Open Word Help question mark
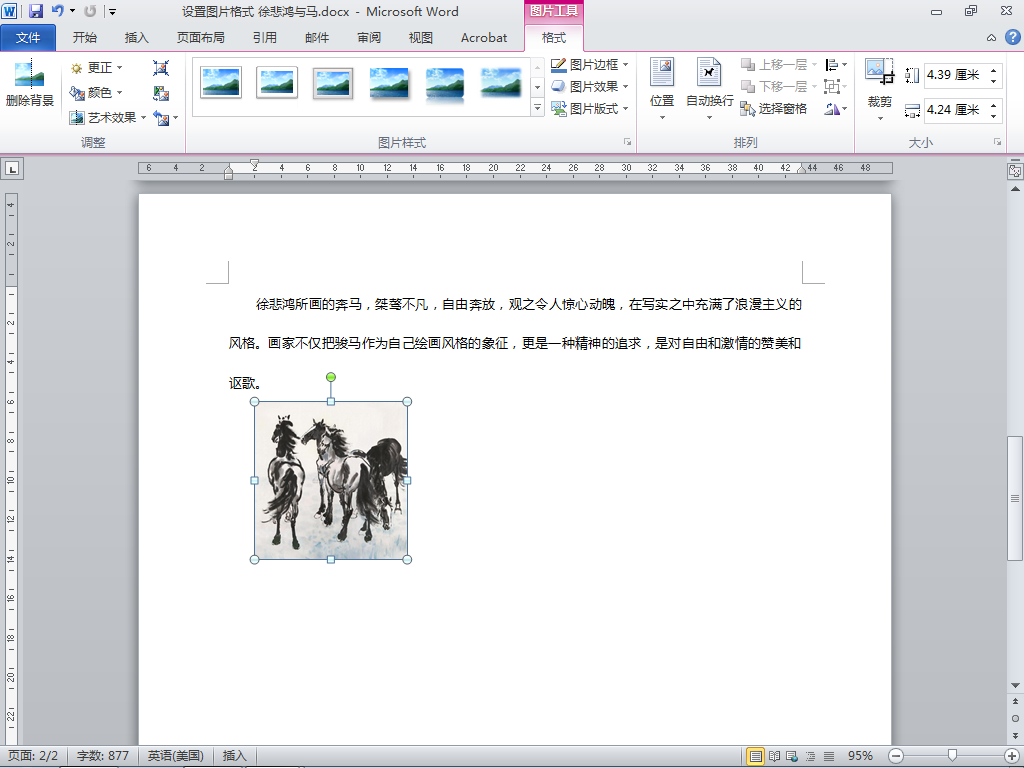Image resolution: width=1024 pixels, height=768 pixels. tap(1012, 37)
